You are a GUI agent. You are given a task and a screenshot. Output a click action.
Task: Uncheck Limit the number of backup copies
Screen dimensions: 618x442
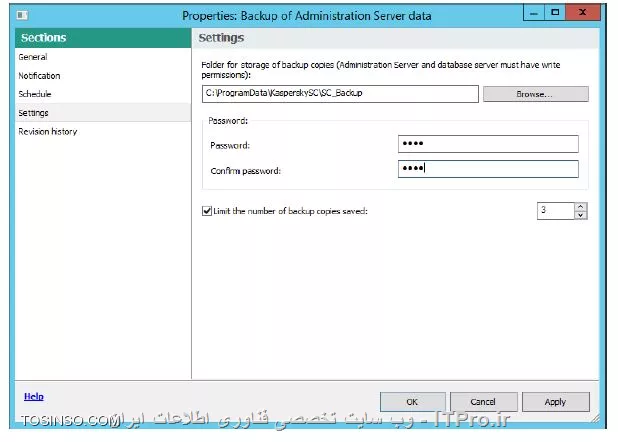coord(207,211)
